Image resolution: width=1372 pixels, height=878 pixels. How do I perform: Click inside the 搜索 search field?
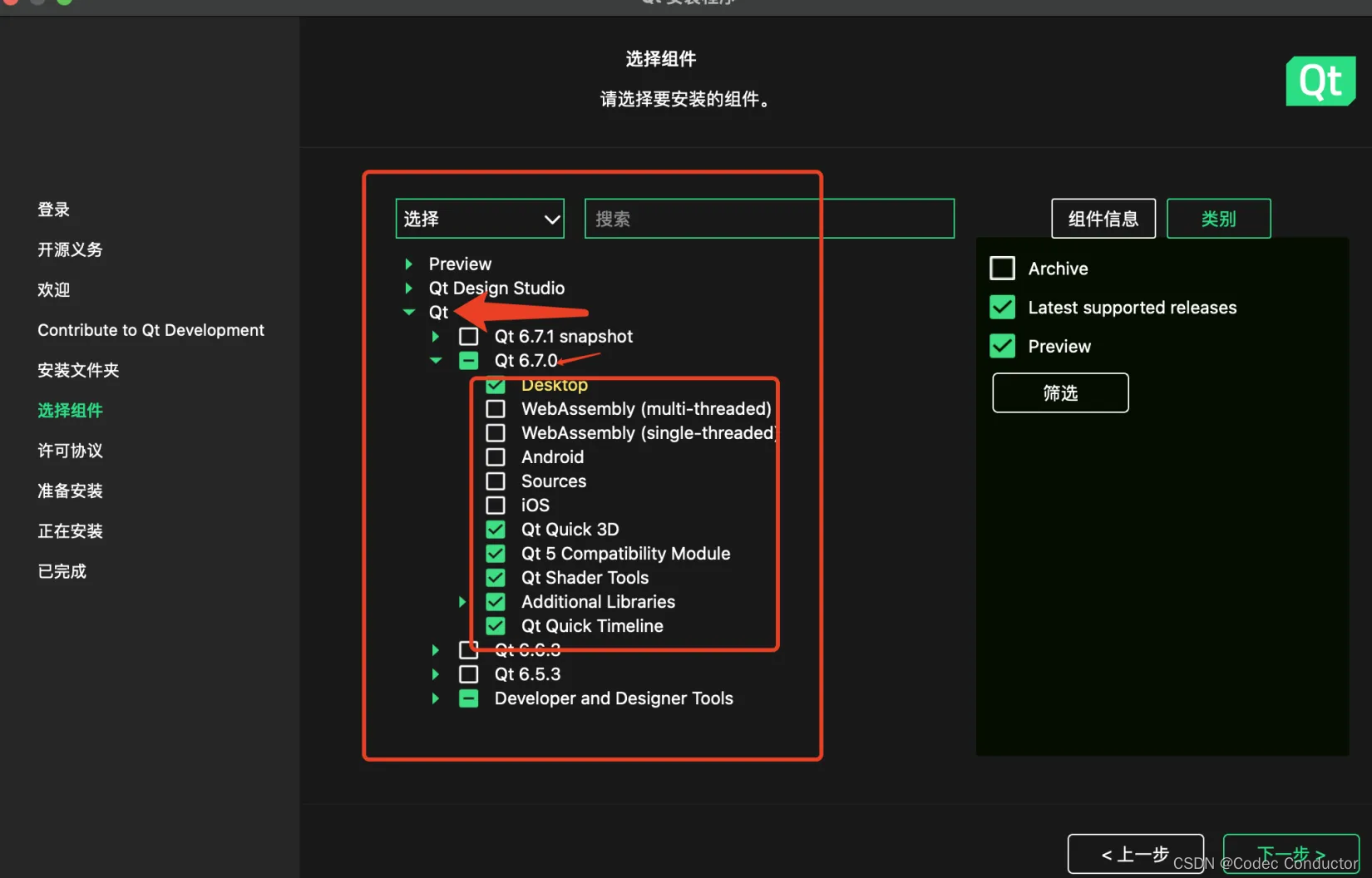click(x=768, y=218)
